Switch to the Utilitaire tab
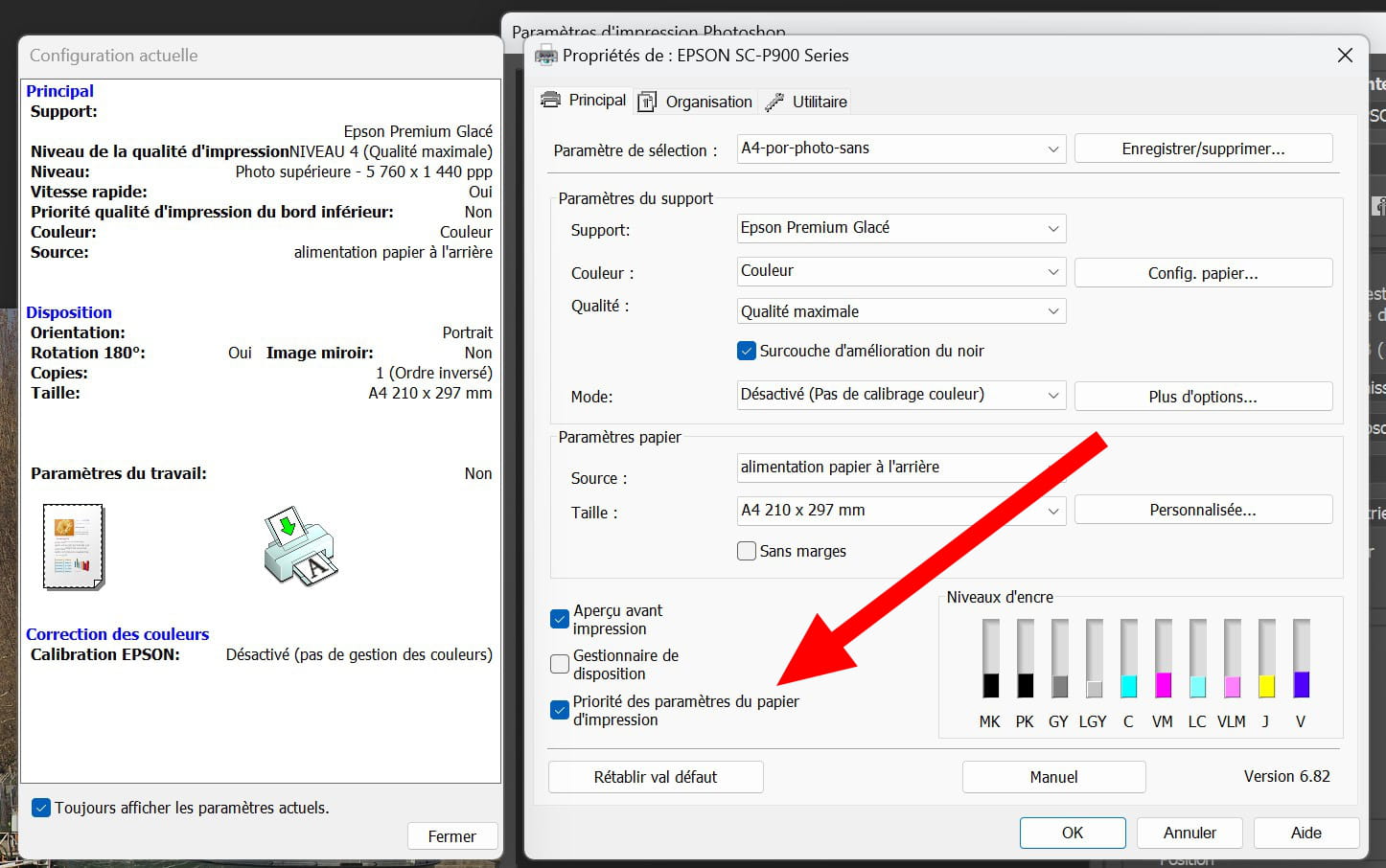 click(x=806, y=102)
